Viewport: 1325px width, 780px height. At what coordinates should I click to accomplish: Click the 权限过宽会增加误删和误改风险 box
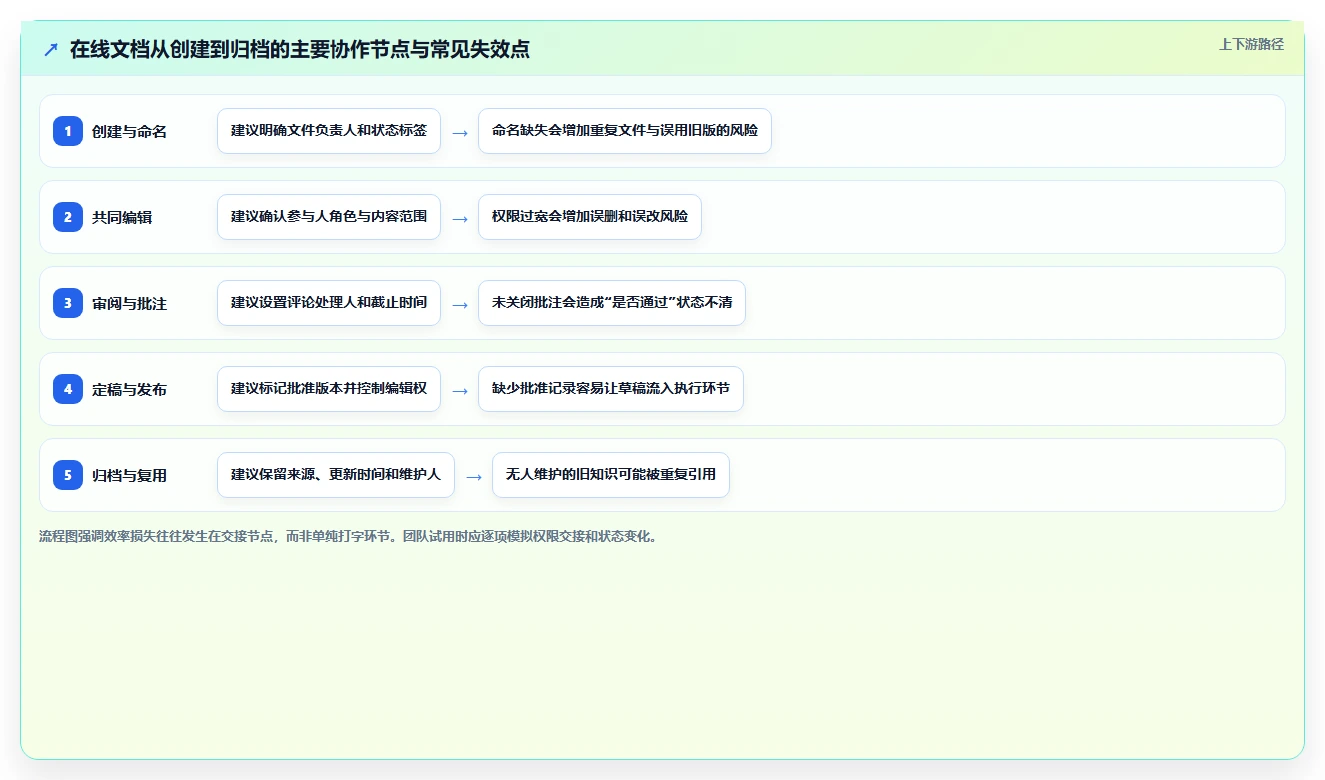click(x=590, y=217)
